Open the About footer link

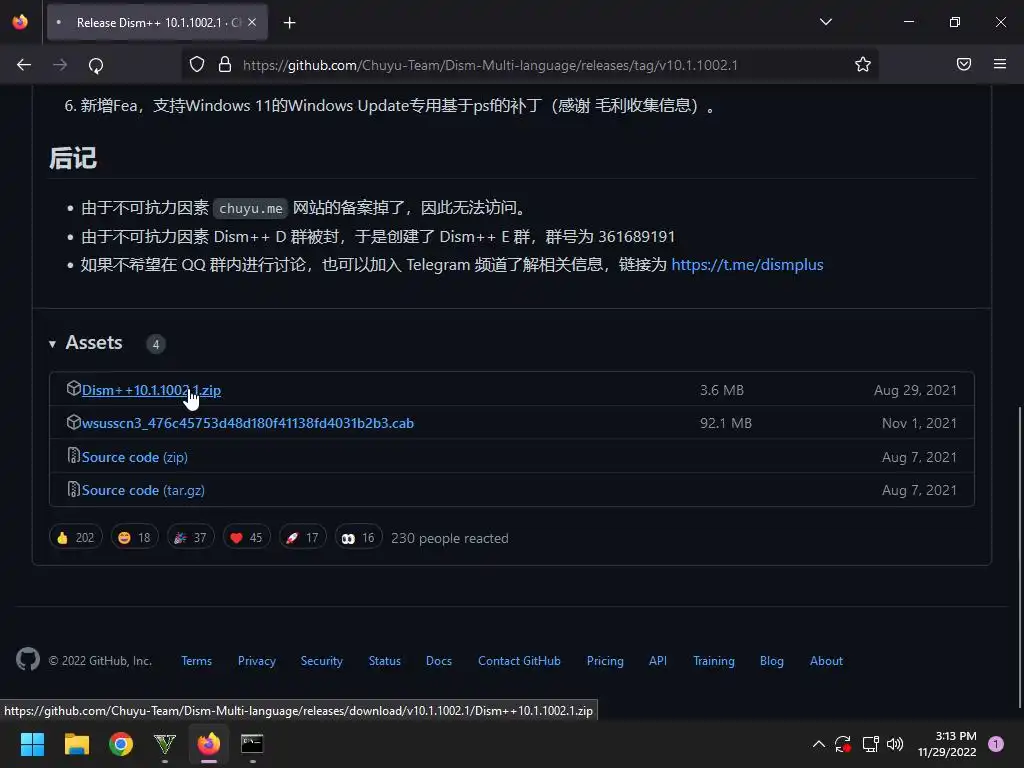826,661
